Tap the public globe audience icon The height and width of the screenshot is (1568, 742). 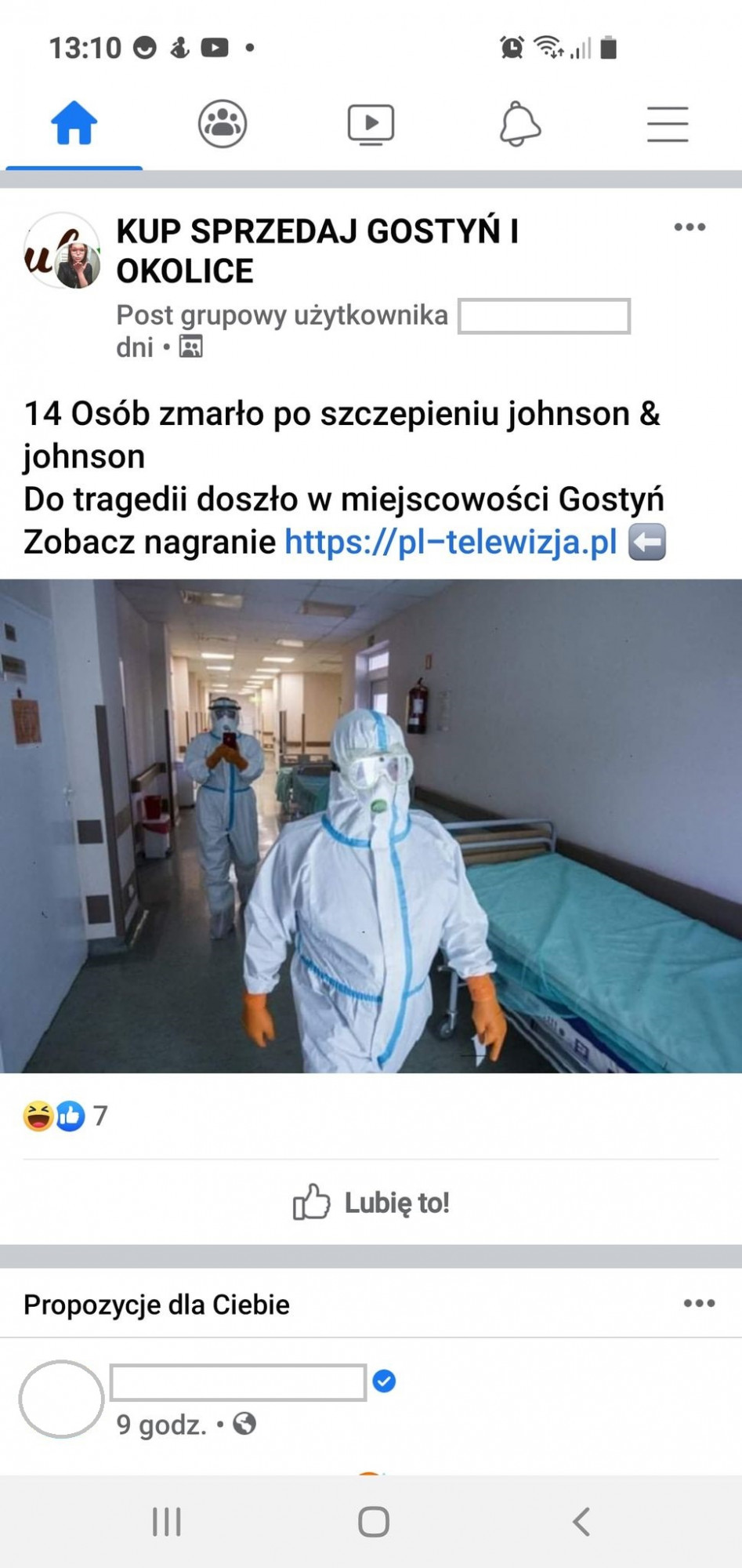(244, 1423)
